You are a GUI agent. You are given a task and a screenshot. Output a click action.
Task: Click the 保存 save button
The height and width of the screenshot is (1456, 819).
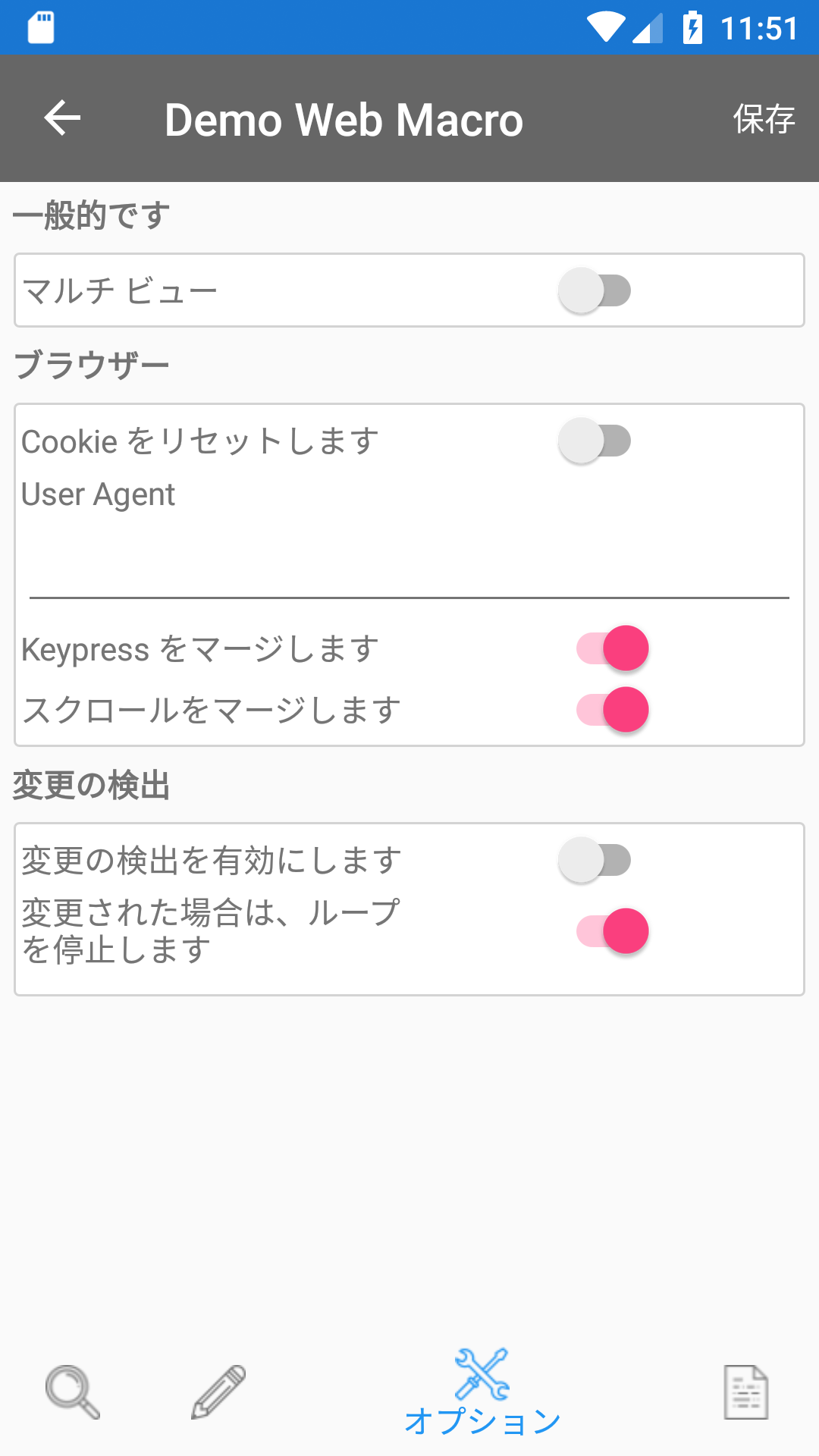pos(764,119)
